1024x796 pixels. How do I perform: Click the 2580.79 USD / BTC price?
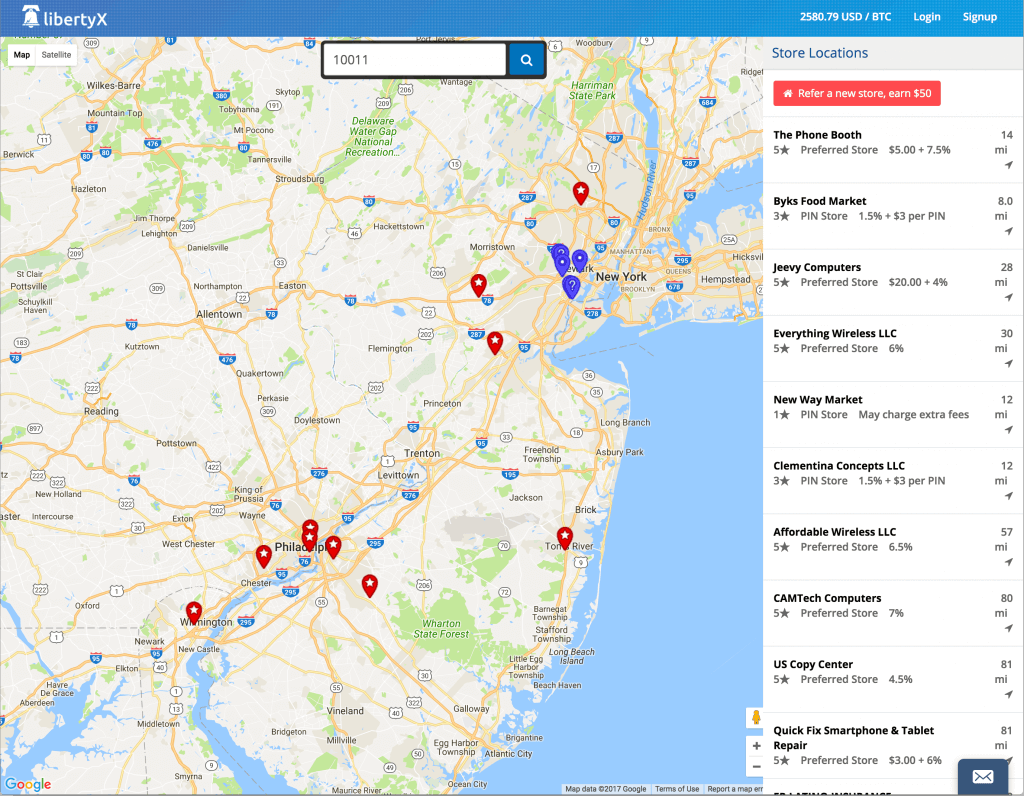coord(845,17)
